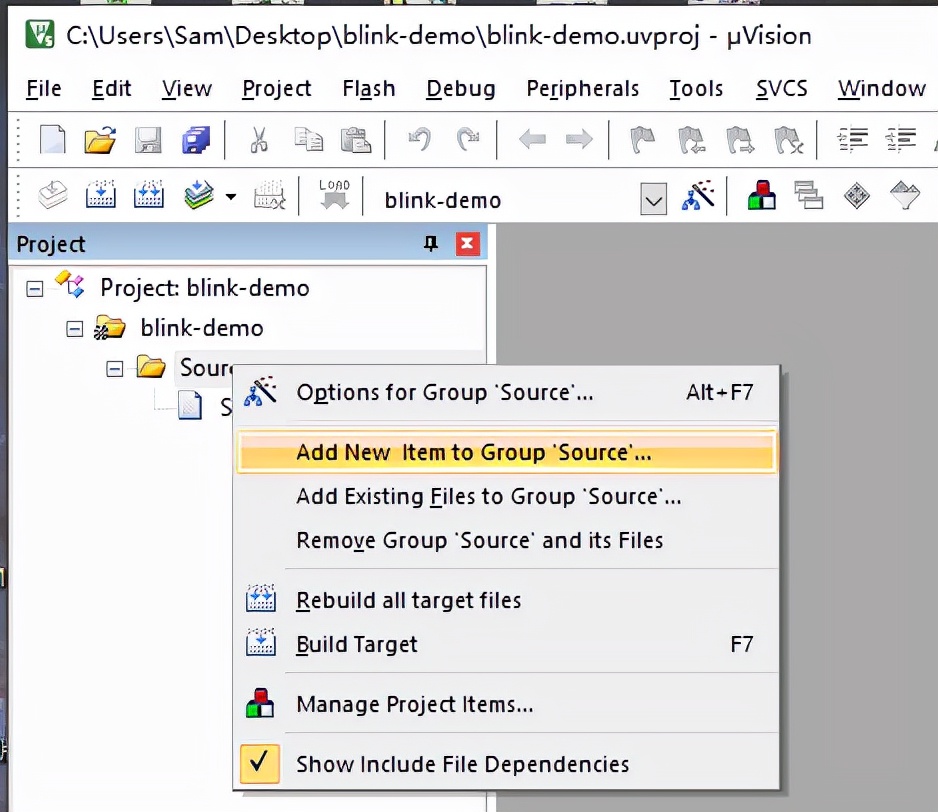Choose Manage Project Items in context menu
The width and height of the screenshot is (938, 812).
click(507, 704)
